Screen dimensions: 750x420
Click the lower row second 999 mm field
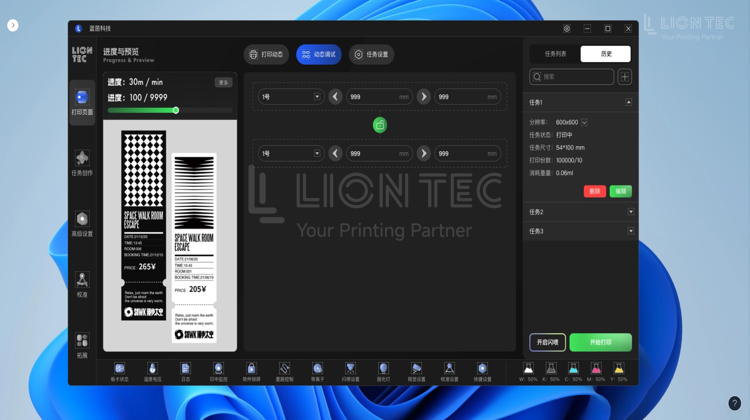pos(467,154)
